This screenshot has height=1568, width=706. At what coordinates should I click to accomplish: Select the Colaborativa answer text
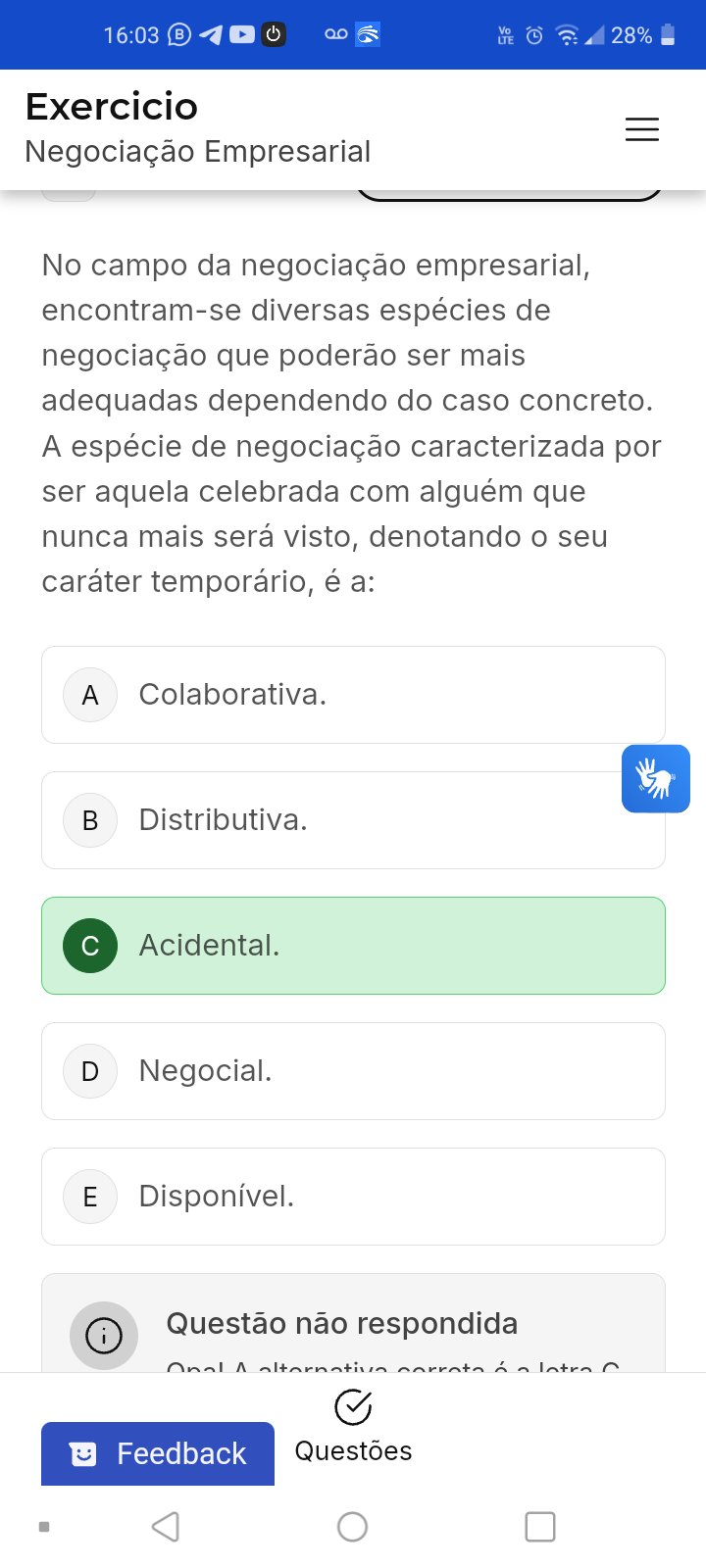pos(232,695)
